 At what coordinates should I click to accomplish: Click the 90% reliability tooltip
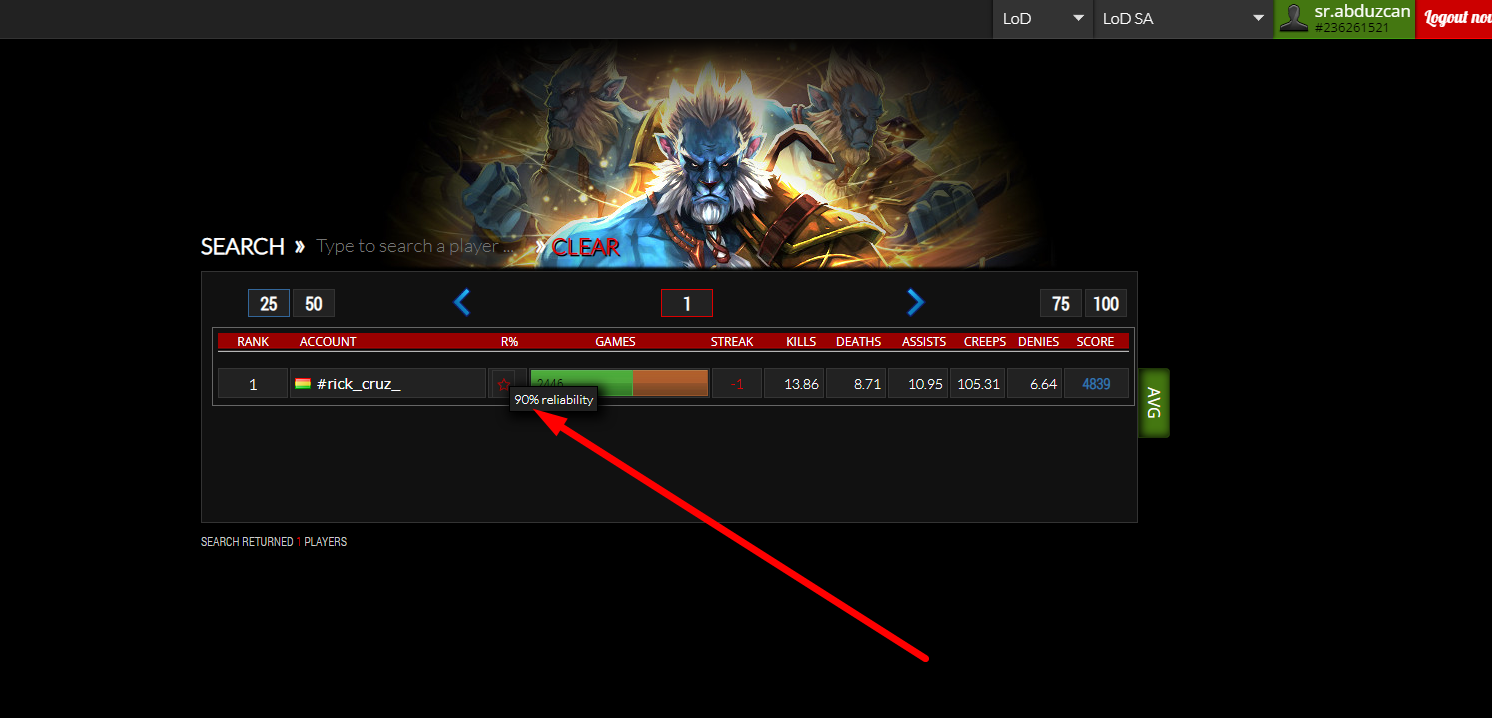click(554, 400)
